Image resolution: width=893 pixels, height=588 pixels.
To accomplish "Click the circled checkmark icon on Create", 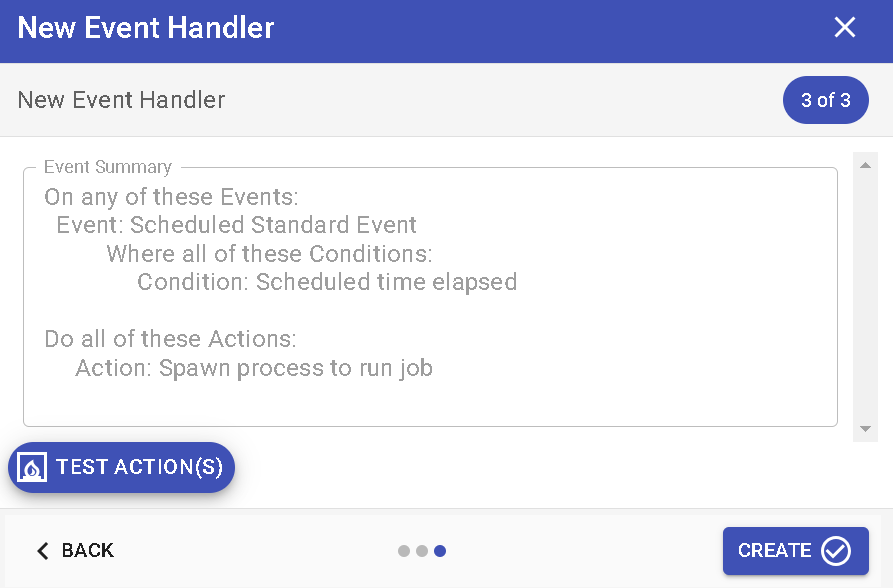I will (x=835, y=551).
